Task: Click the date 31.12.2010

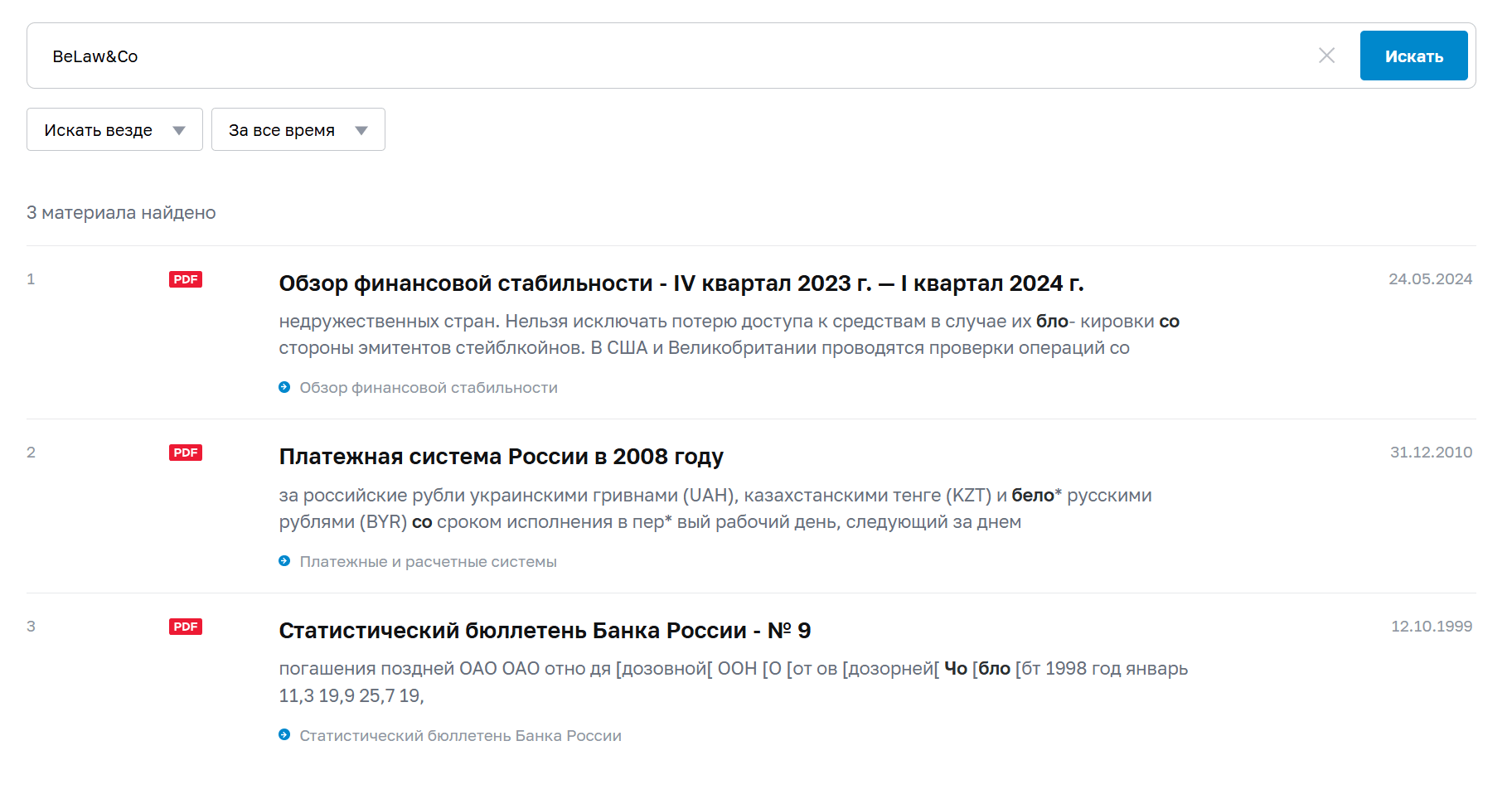Action: point(1431,453)
